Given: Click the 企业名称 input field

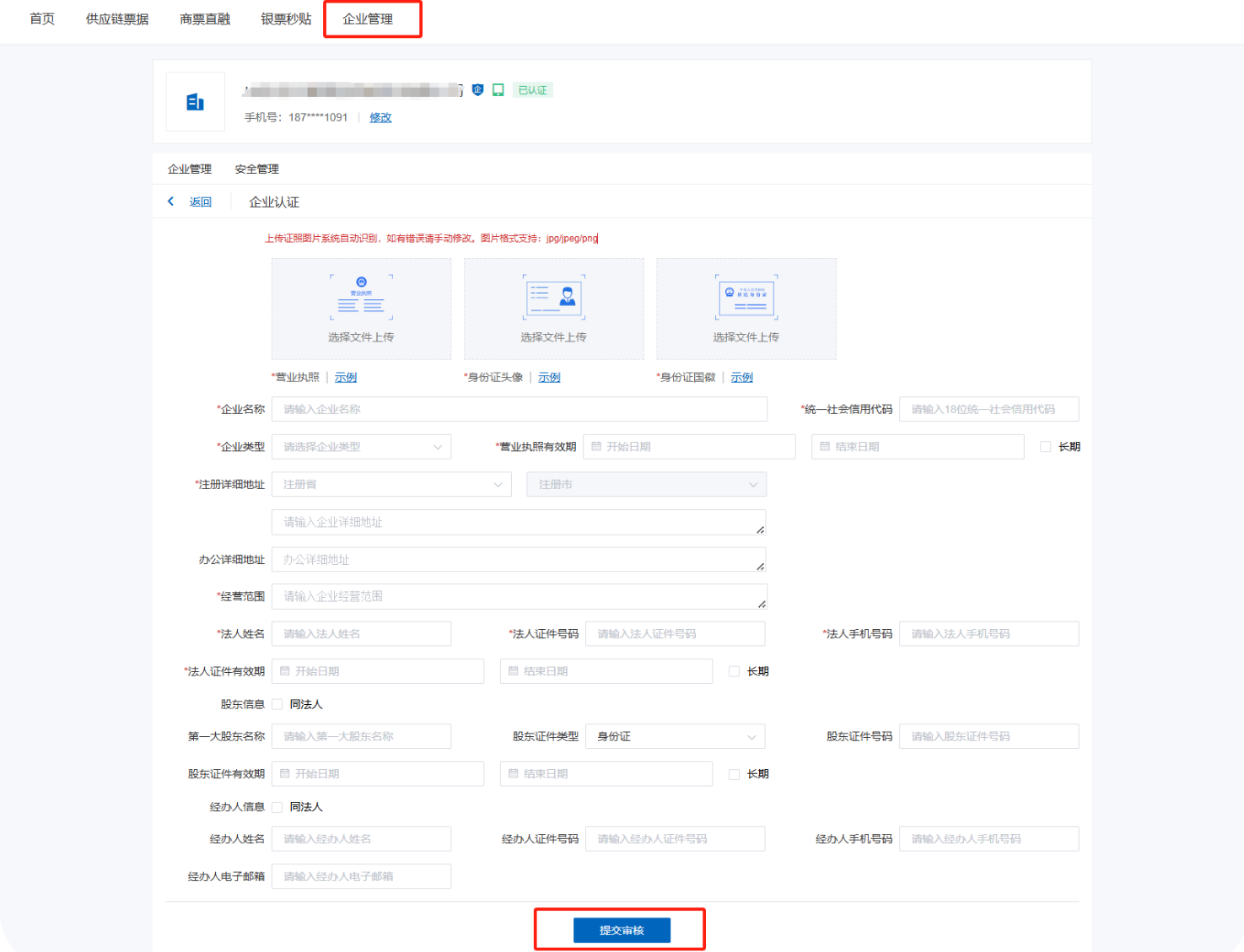Looking at the screenshot, I should click(x=520, y=409).
